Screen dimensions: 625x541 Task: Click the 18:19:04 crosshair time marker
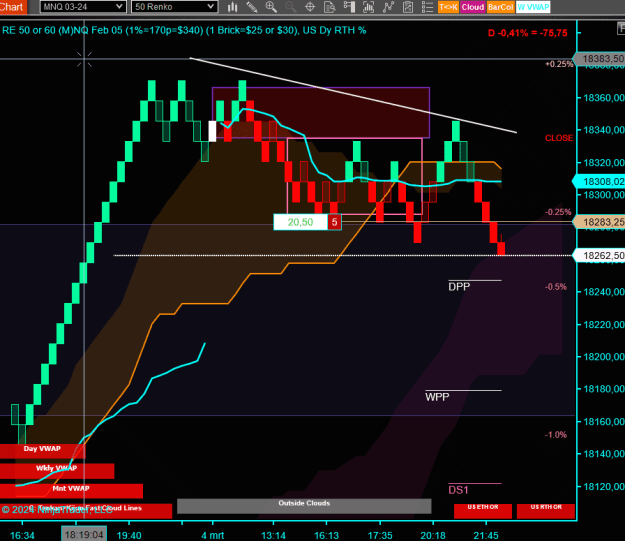tap(84, 534)
